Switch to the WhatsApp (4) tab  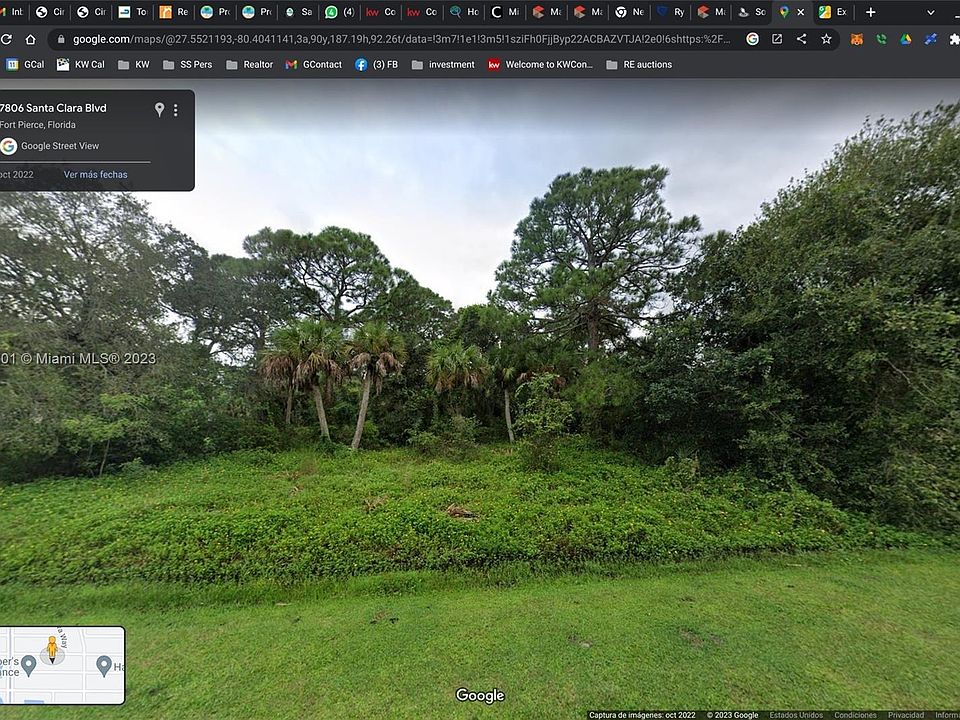point(340,12)
